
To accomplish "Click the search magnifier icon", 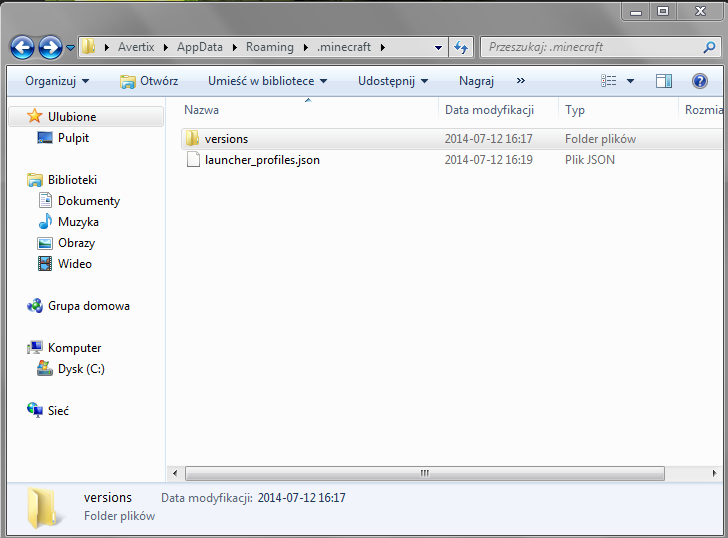I will 709,47.
